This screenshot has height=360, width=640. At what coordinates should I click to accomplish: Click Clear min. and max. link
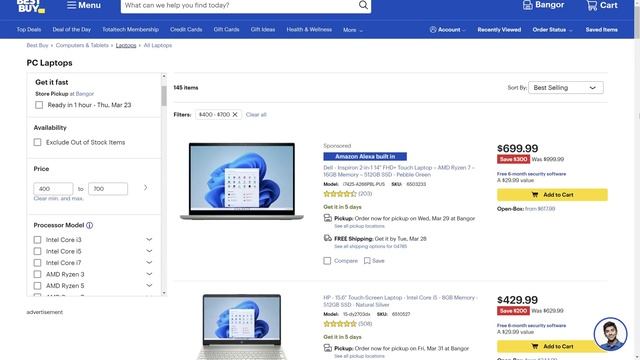coord(58,198)
